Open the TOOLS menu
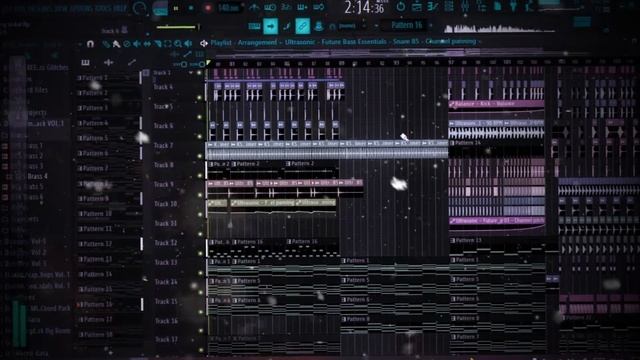640x360 pixels. click(x=102, y=8)
